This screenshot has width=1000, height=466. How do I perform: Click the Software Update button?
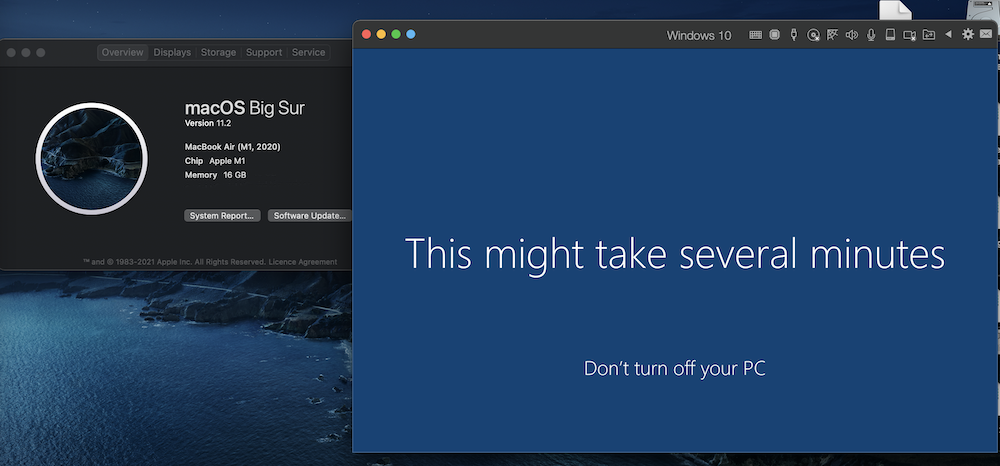tap(310, 215)
